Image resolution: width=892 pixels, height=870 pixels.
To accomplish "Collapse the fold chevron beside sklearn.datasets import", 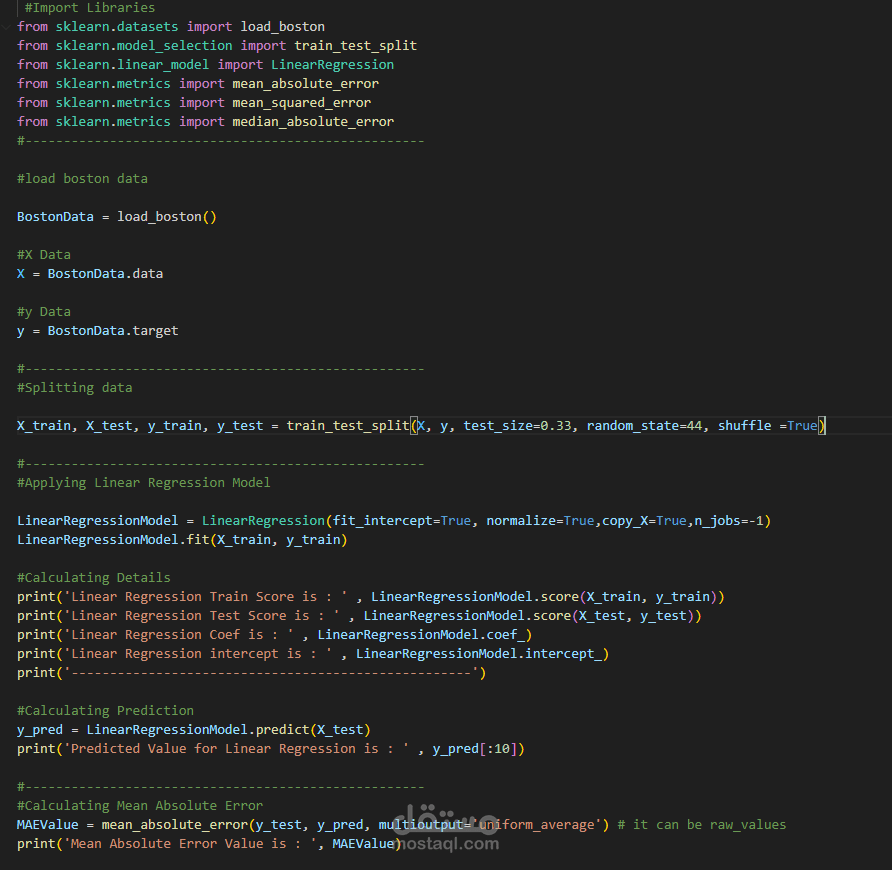I will pyautogui.click(x=6, y=27).
